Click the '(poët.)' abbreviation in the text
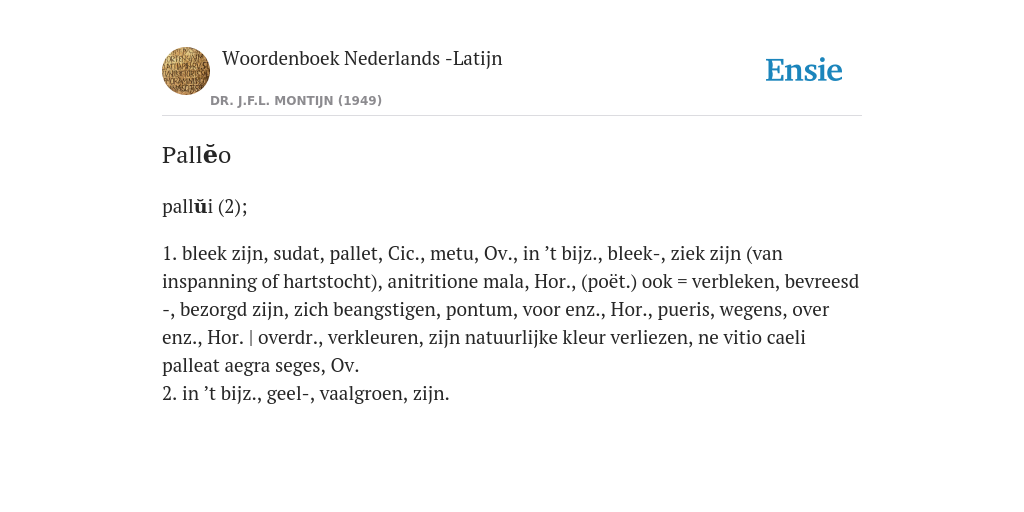The image size is (1024, 512). click(x=607, y=281)
